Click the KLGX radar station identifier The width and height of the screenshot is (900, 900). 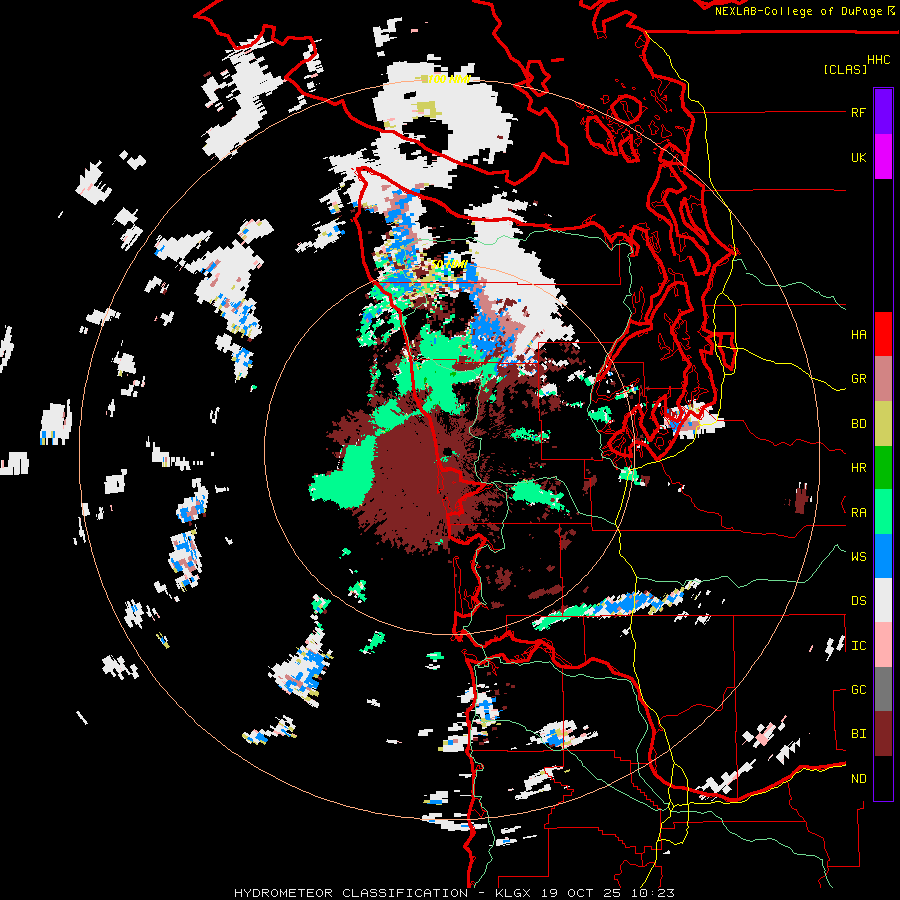pos(514,893)
